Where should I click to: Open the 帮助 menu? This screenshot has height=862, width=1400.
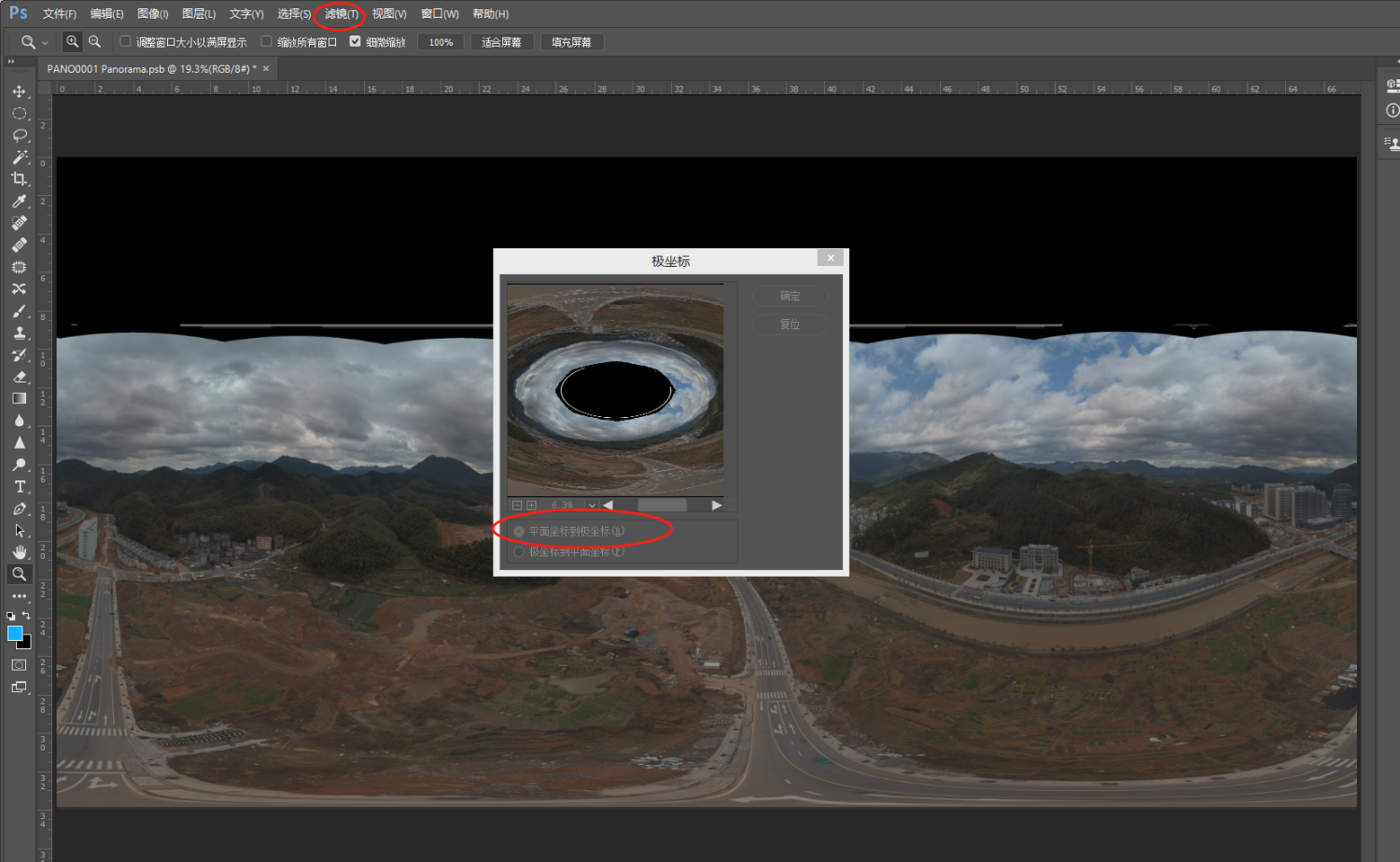point(490,14)
